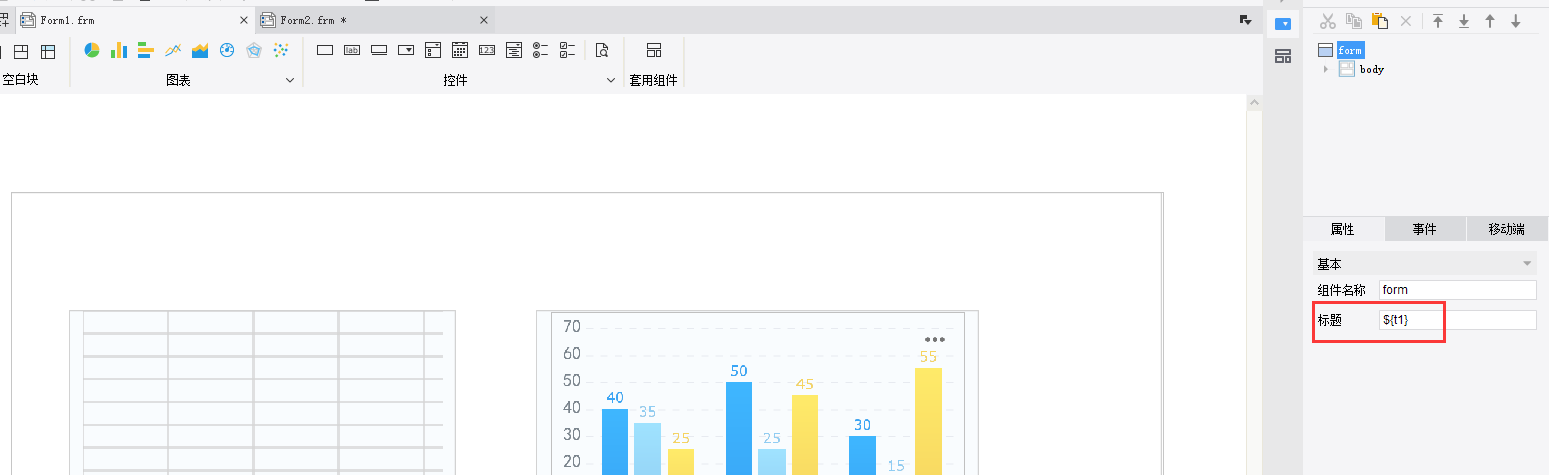Move component to bottom layer
Screen dimensions: 1549x475
[x=1464, y=21]
